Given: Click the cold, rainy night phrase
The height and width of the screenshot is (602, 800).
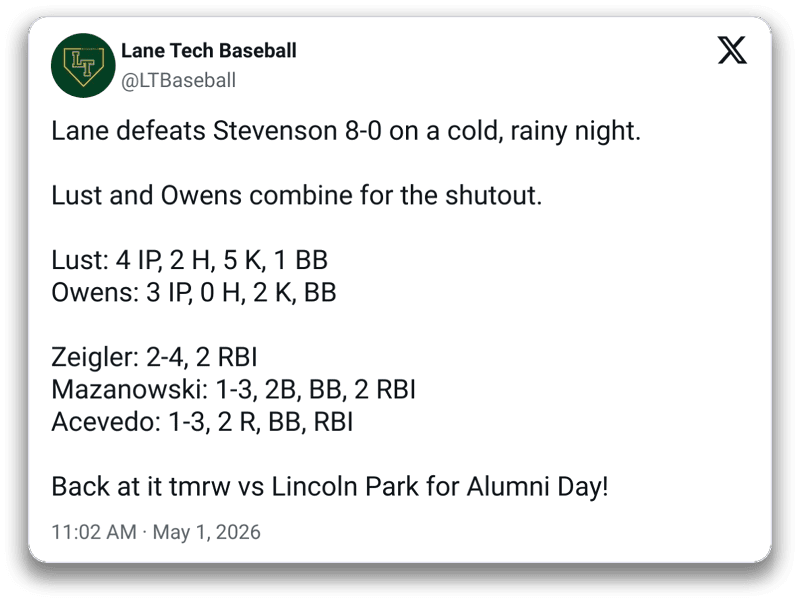Looking at the screenshot, I should click(x=544, y=131).
